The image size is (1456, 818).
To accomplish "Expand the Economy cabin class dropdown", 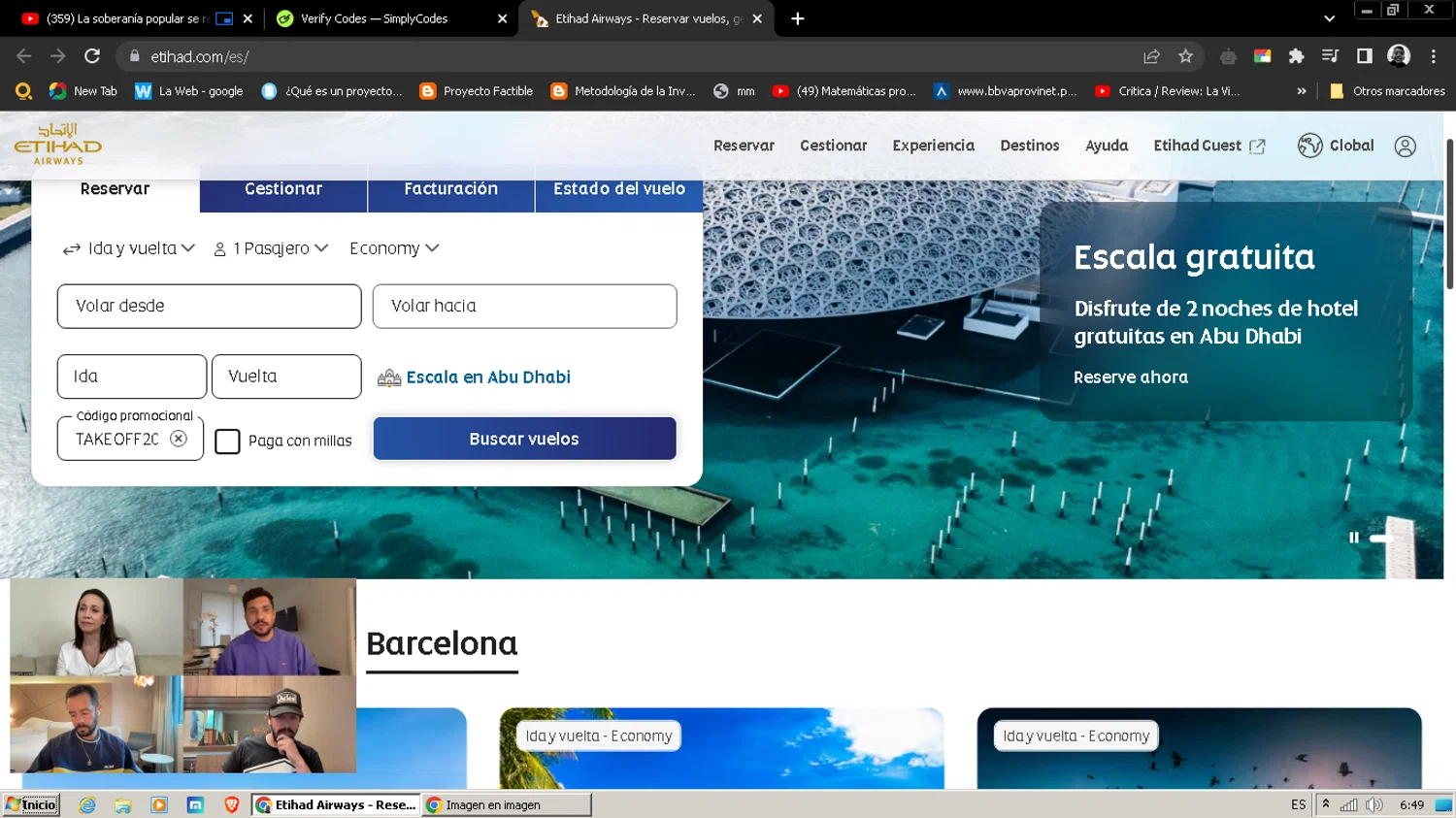I will (394, 248).
